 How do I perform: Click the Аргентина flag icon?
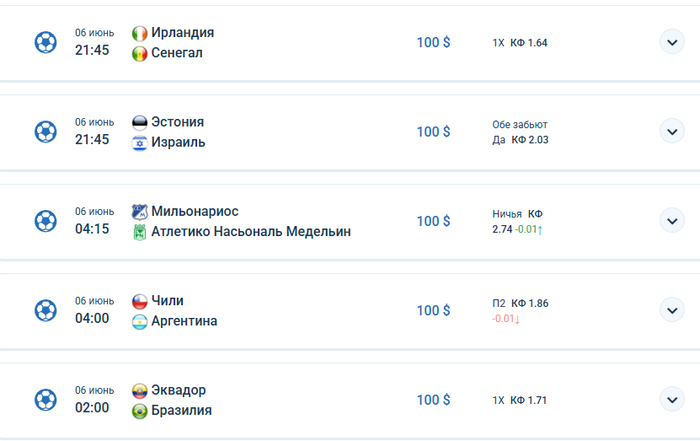(x=140, y=321)
